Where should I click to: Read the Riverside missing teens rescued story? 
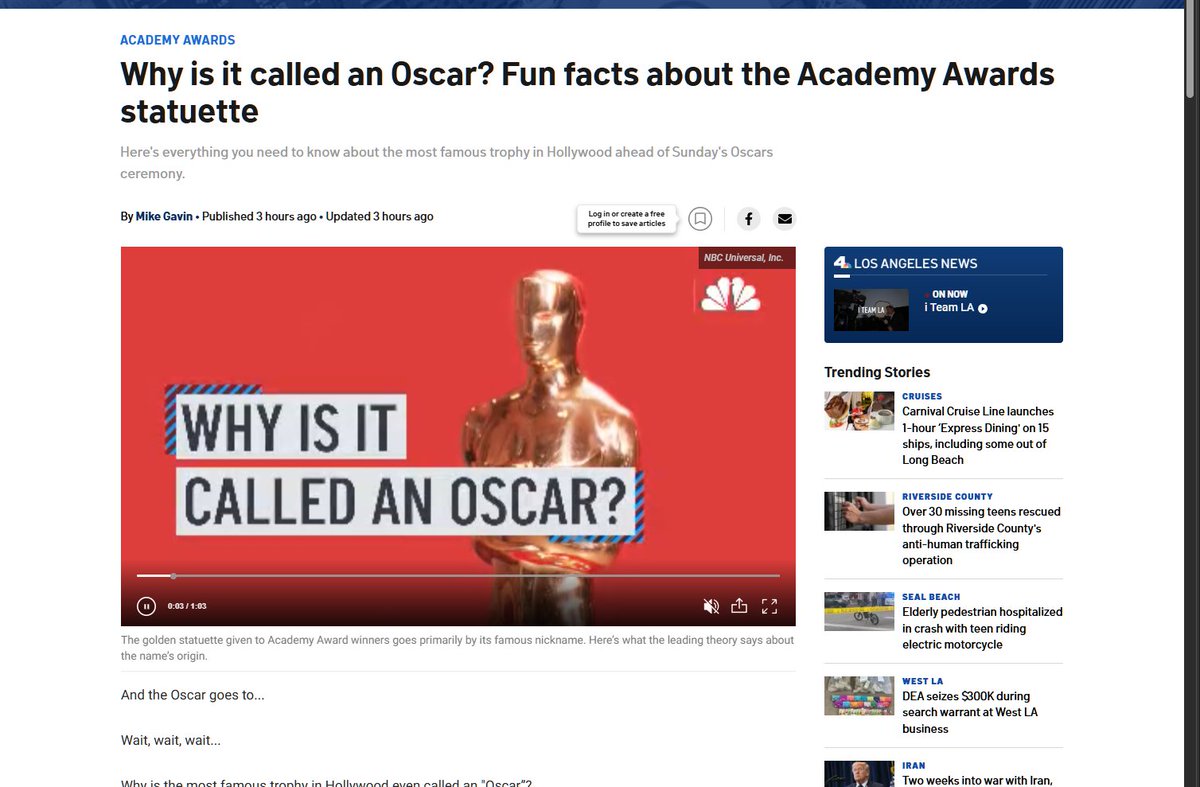click(981, 536)
